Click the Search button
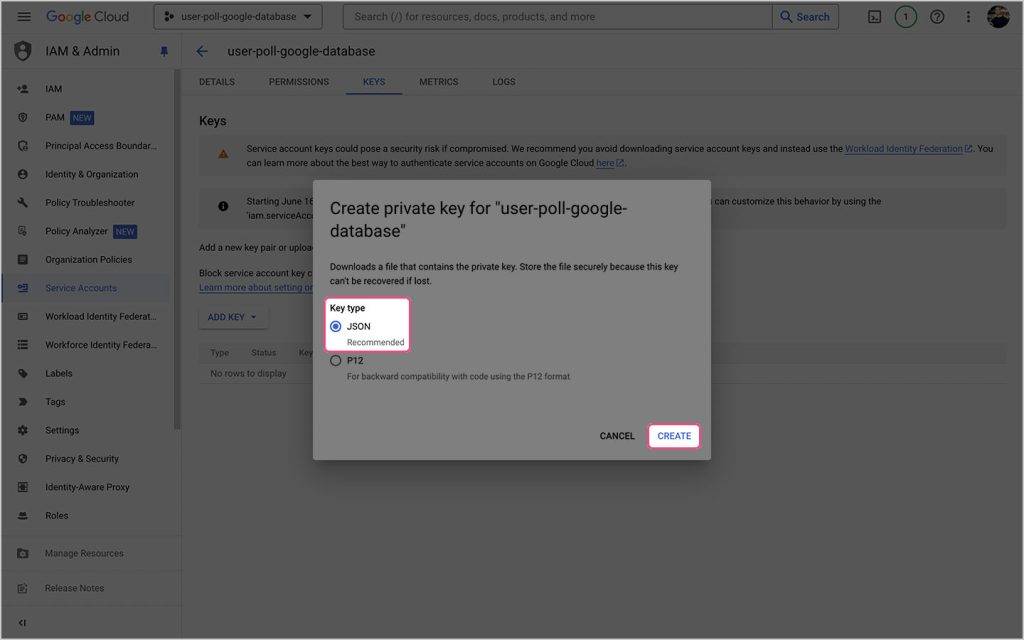Screen dimensions: 1024x640 [805, 17]
